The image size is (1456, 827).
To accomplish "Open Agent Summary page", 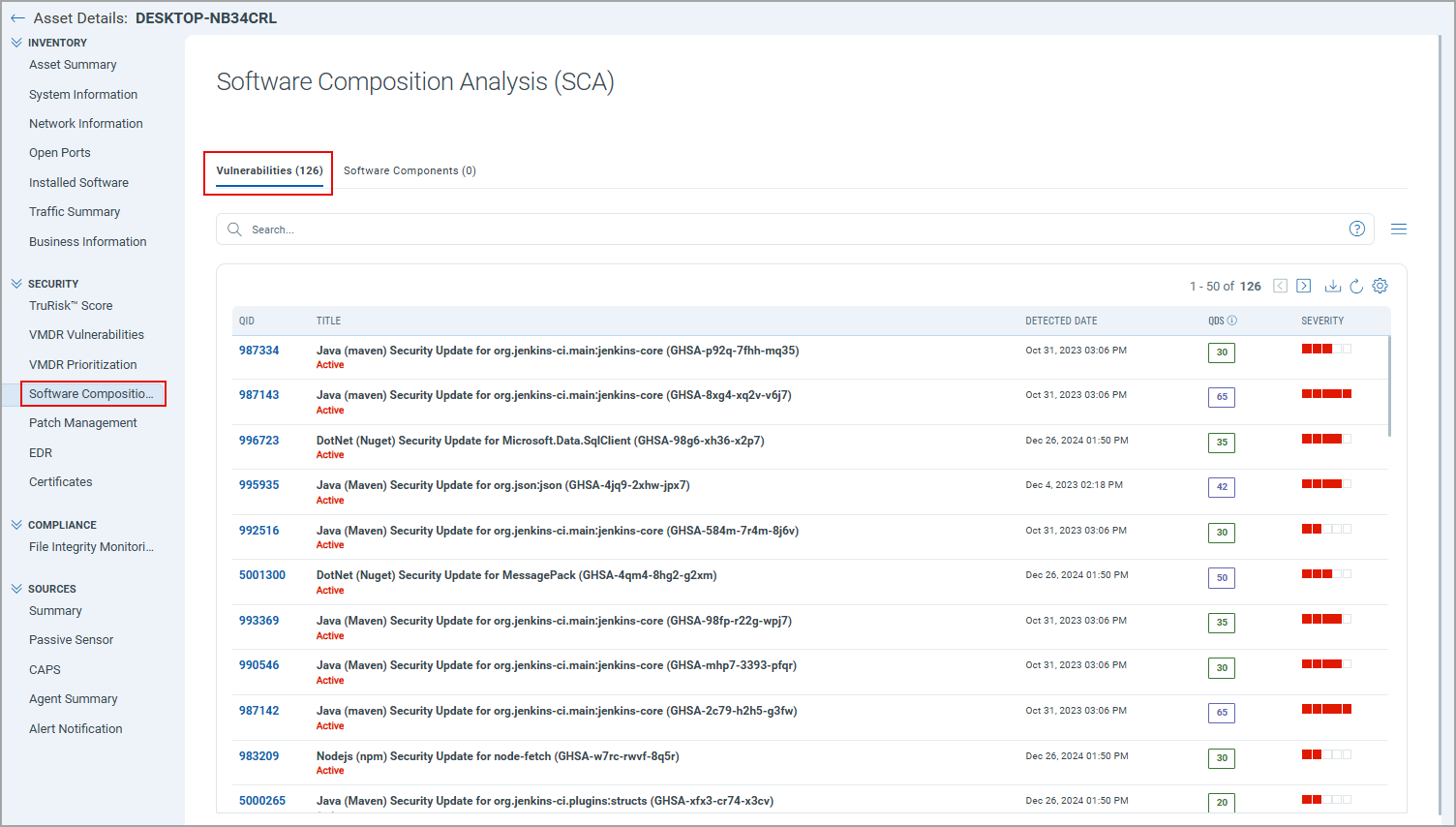I will pyautogui.click(x=74, y=699).
